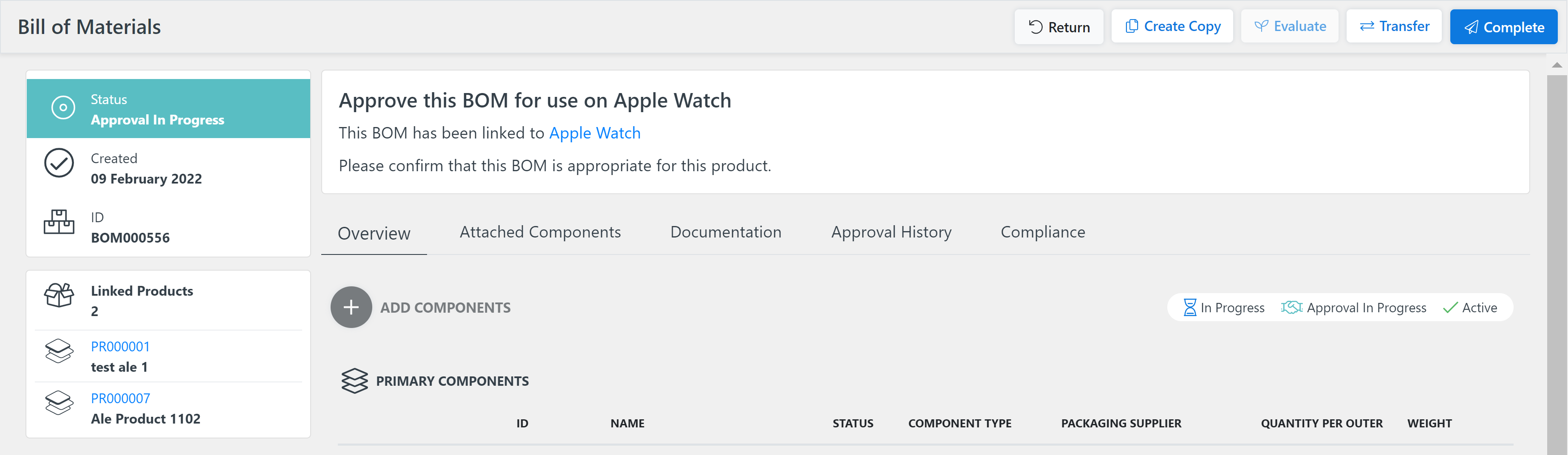Switch to the Overview tab
The image size is (1568, 455).
click(374, 233)
